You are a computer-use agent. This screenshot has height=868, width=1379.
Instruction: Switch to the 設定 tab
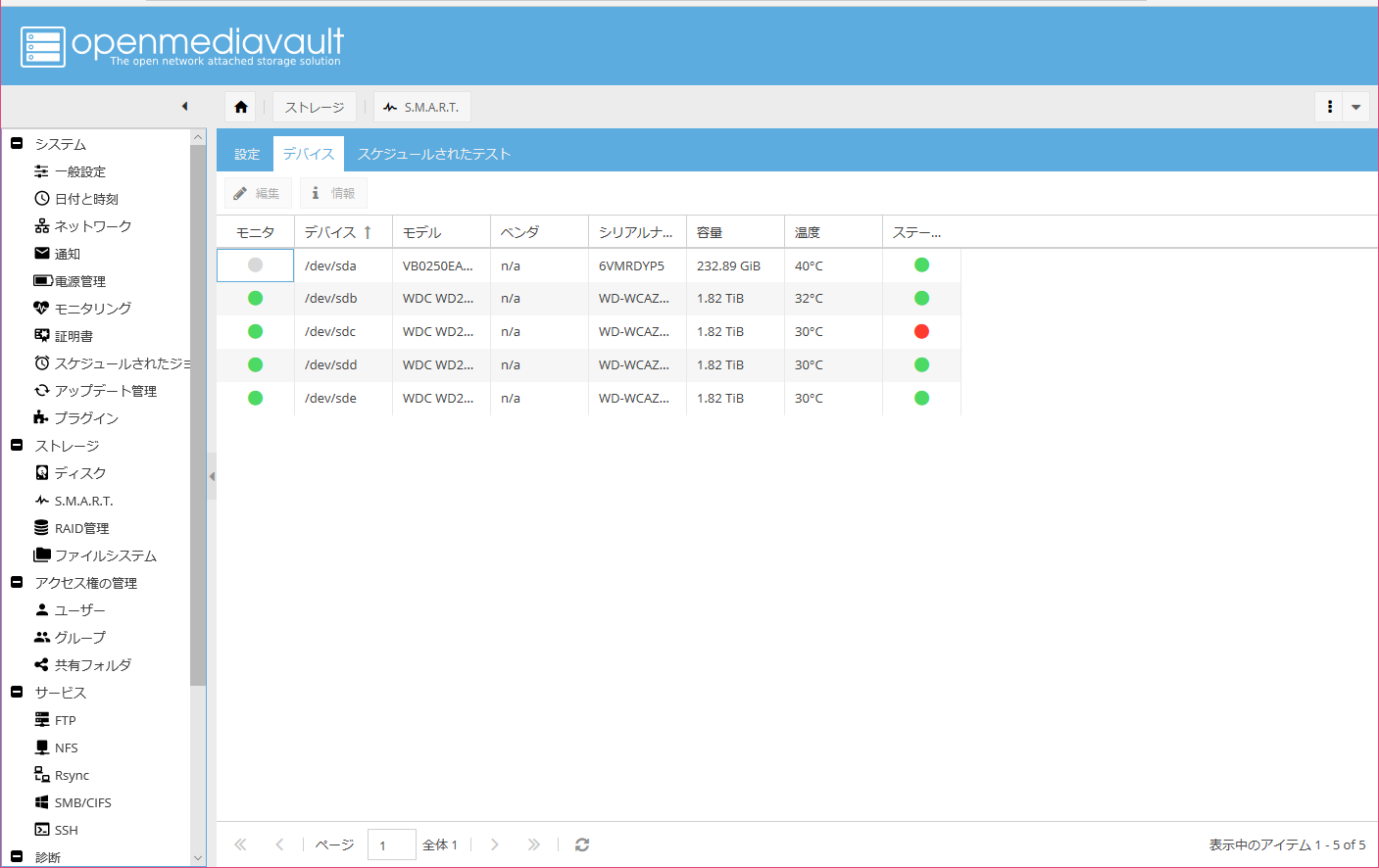click(247, 154)
